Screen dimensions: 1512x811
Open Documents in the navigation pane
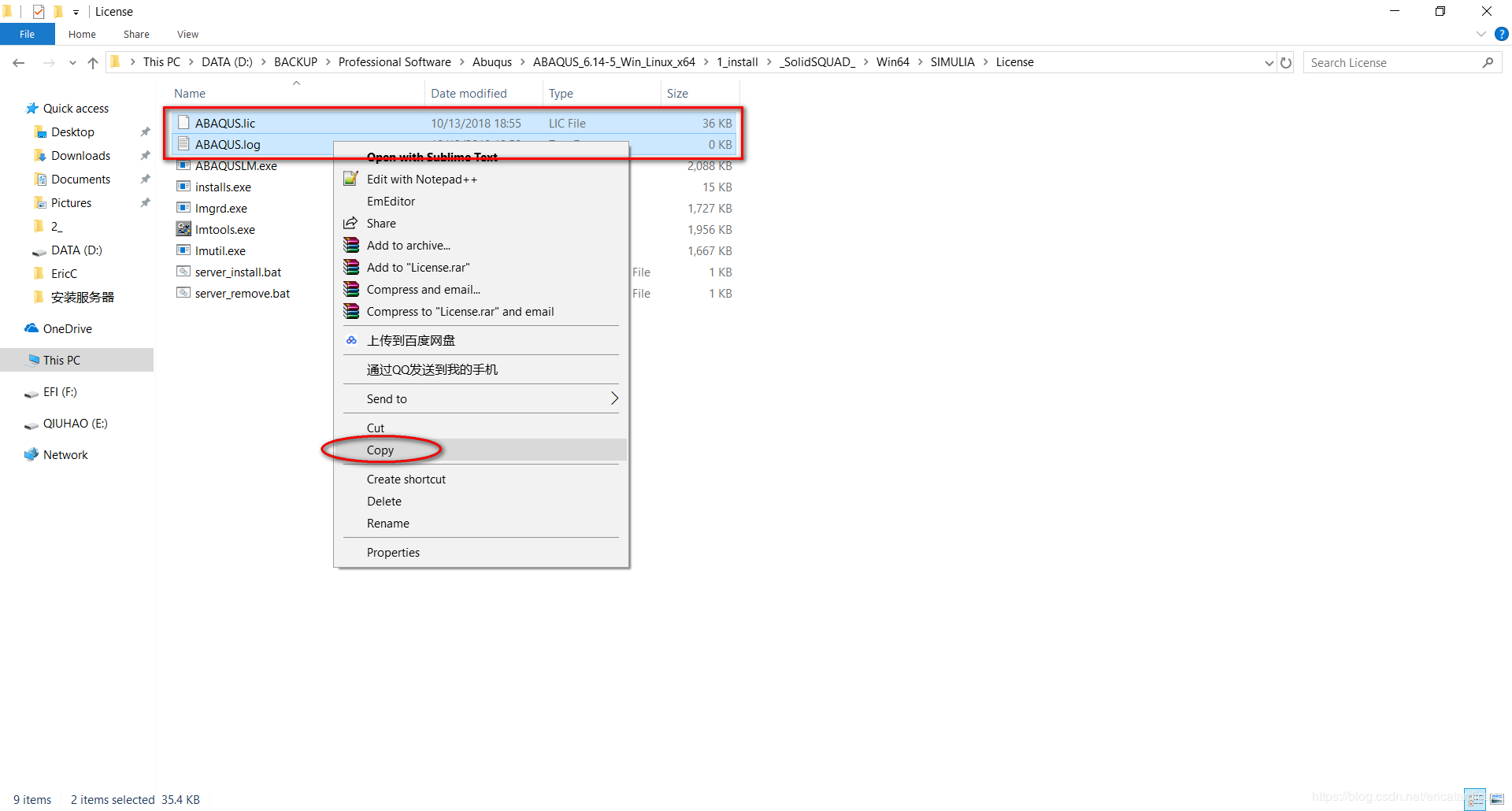[x=80, y=180]
